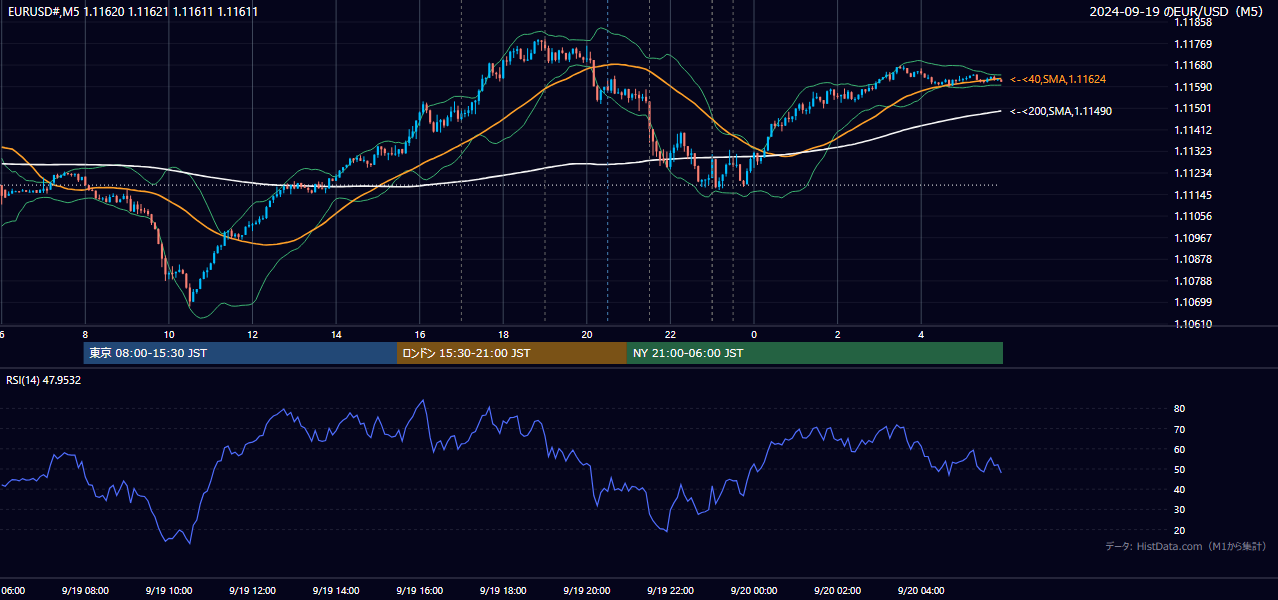The width and height of the screenshot is (1278, 600).
Task: Click the 9/19 20:00 bottom time label
Action: tap(587, 591)
